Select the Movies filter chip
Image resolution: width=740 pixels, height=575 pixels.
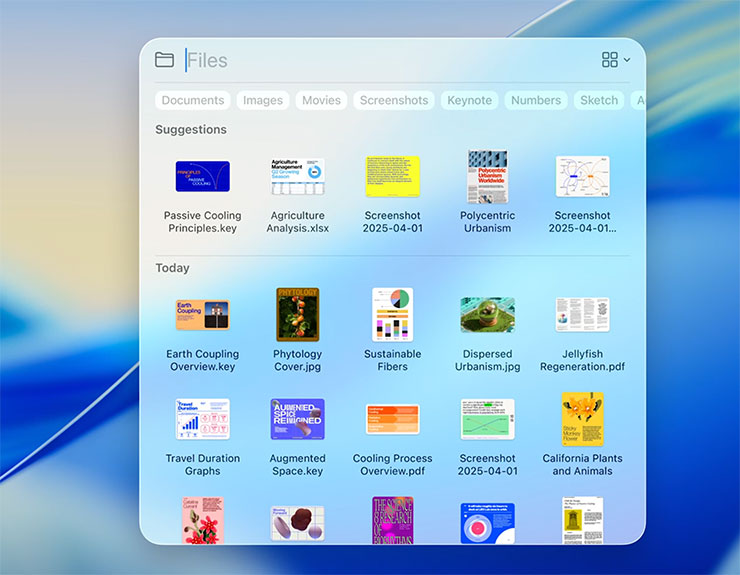(321, 100)
